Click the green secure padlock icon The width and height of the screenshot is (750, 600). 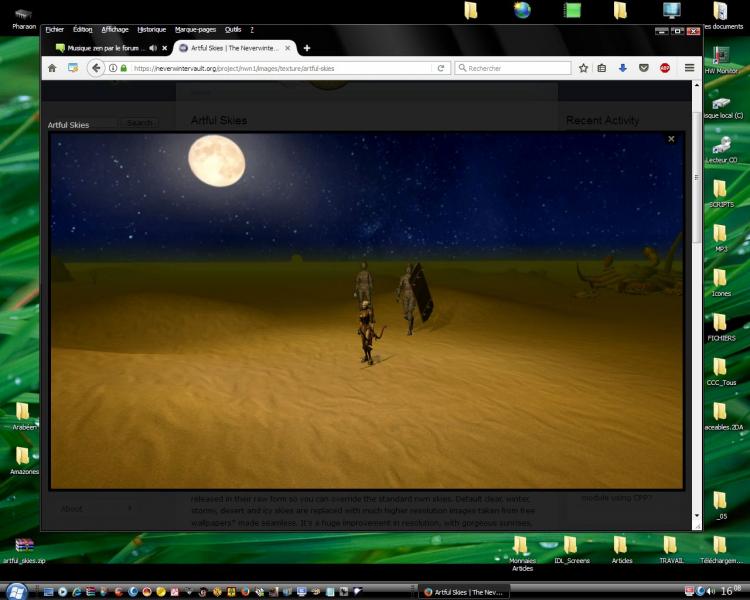tap(124, 68)
